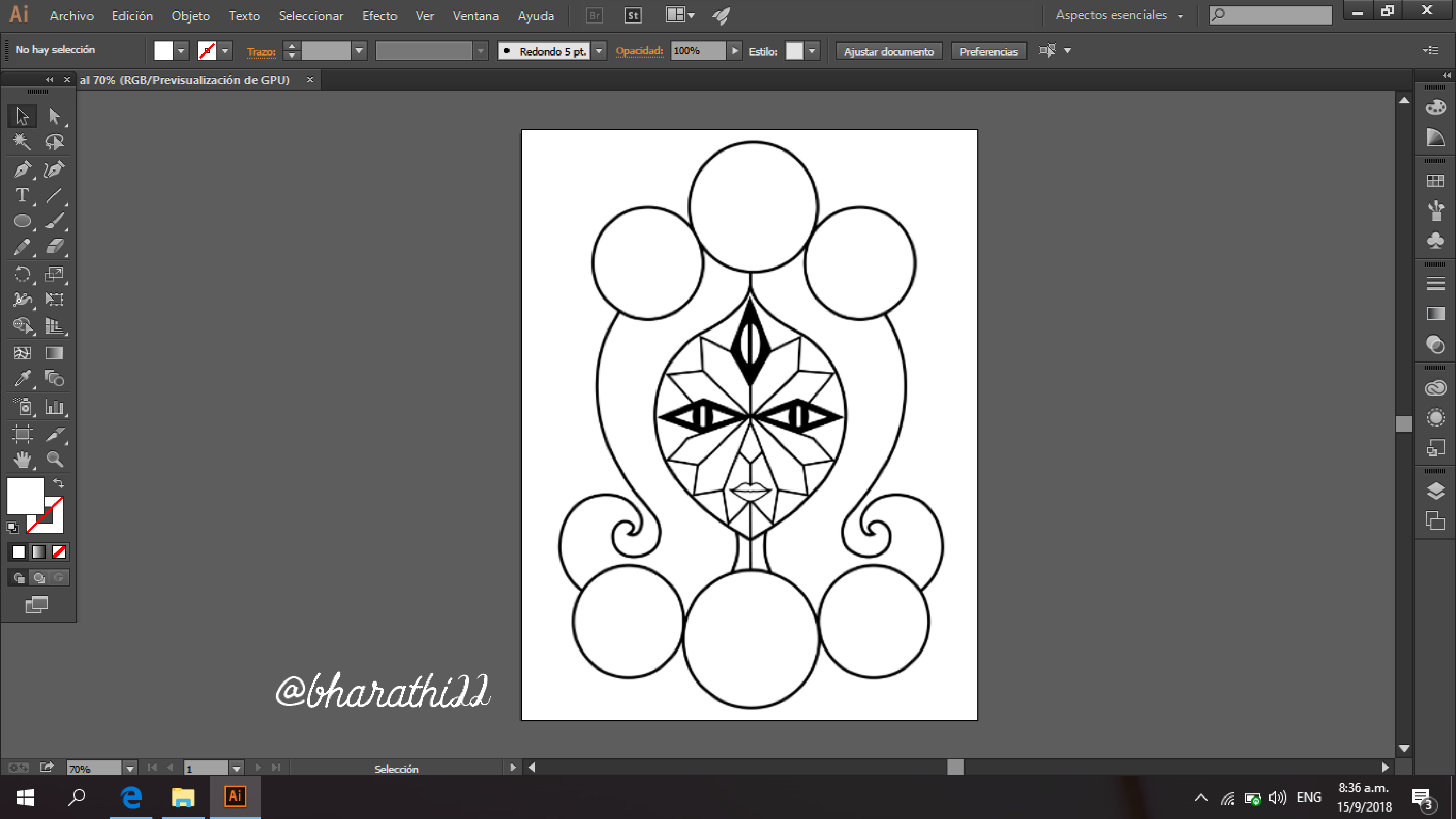Image resolution: width=1456 pixels, height=819 pixels.
Task: Pick the Free Transform tool
Action: coord(54,299)
